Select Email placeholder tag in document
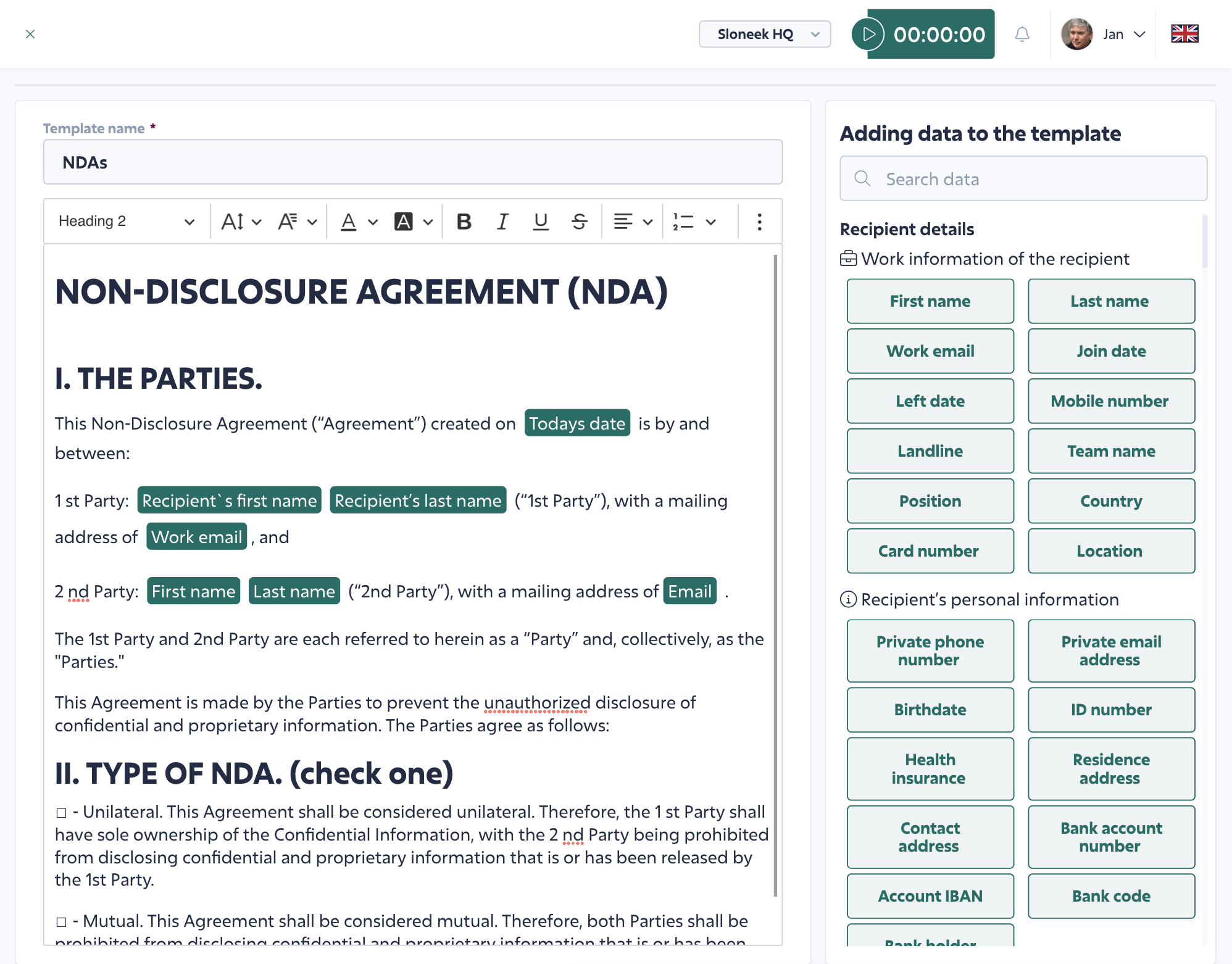 (x=689, y=591)
